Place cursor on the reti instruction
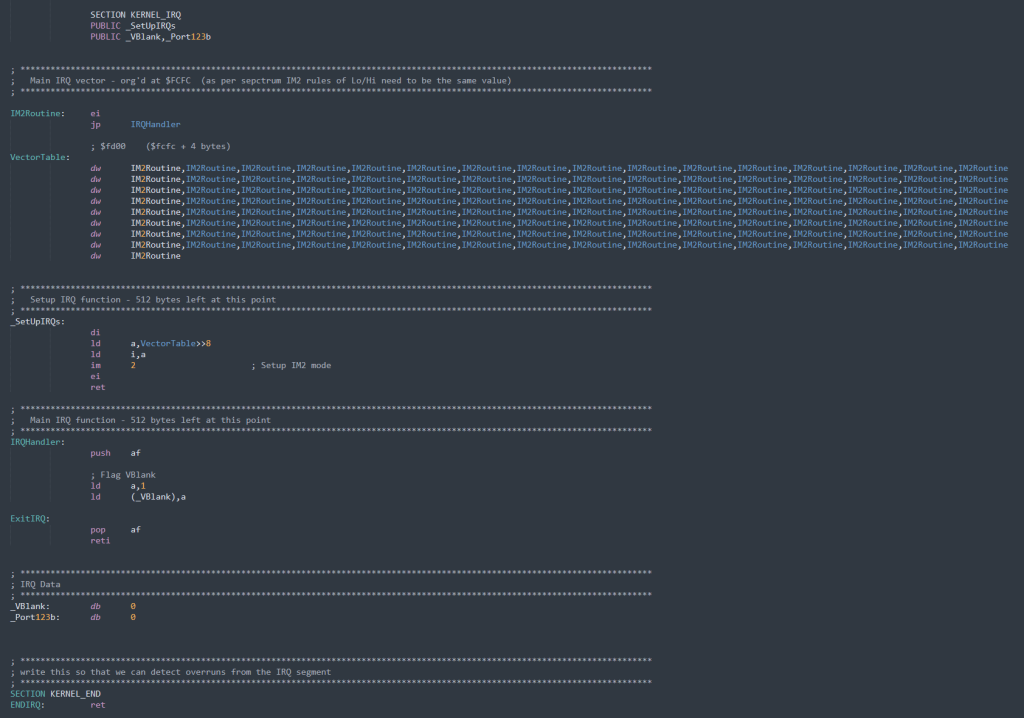The height and width of the screenshot is (718, 1024). (100, 540)
